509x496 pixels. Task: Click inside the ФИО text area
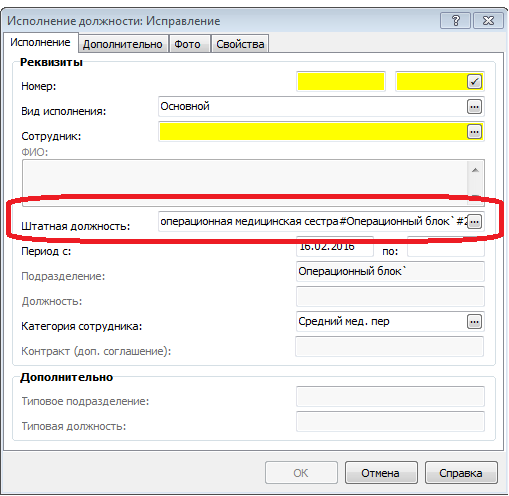point(245,178)
